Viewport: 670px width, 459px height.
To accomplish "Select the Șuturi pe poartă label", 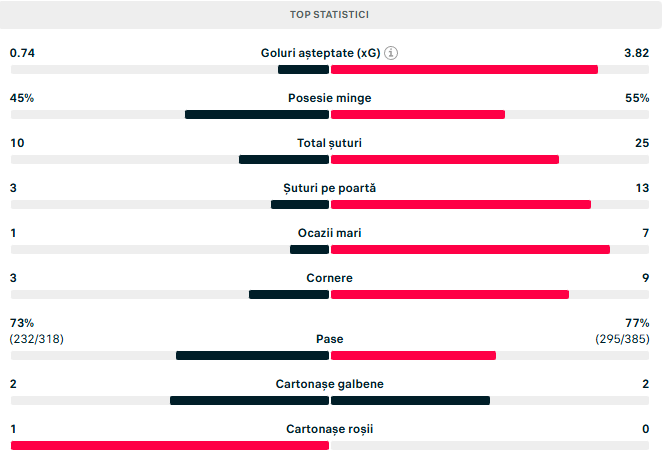I will pyautogui.click(x=329, y=188).
